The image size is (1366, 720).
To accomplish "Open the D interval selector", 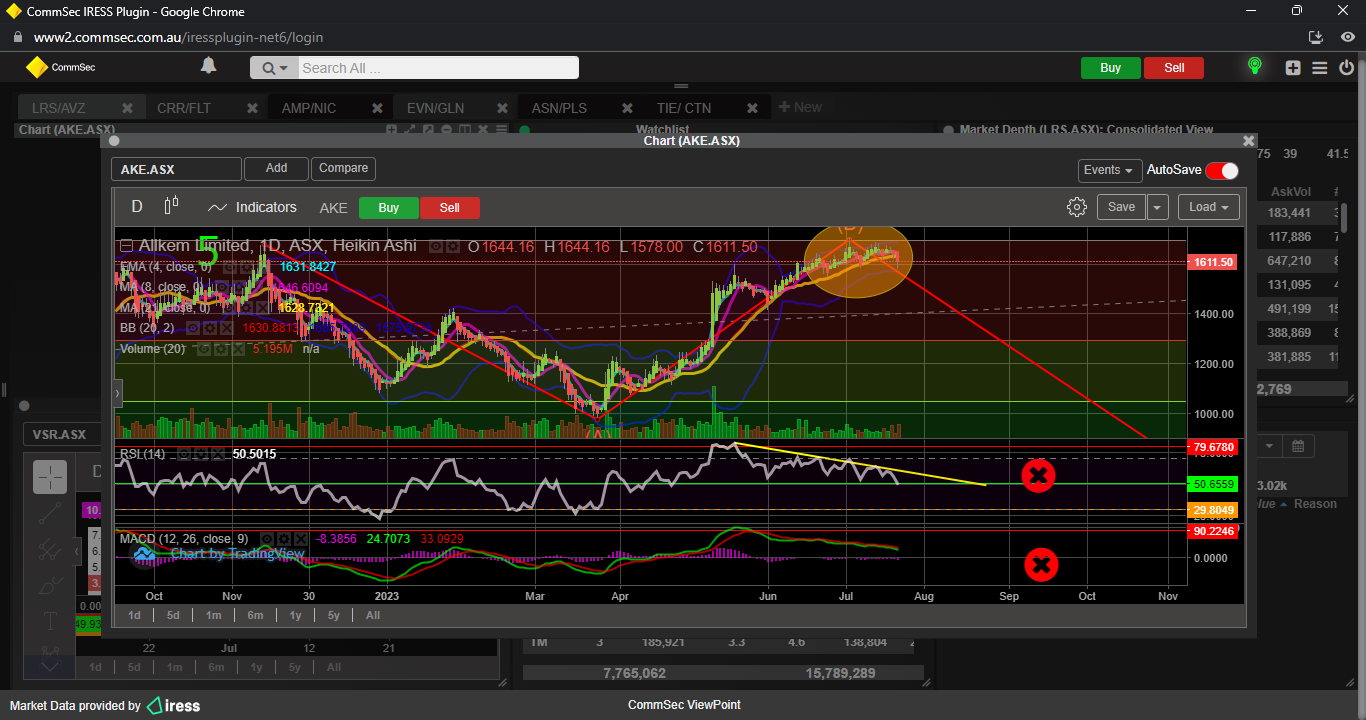I will pyautogui.click(x=137, y=207).
